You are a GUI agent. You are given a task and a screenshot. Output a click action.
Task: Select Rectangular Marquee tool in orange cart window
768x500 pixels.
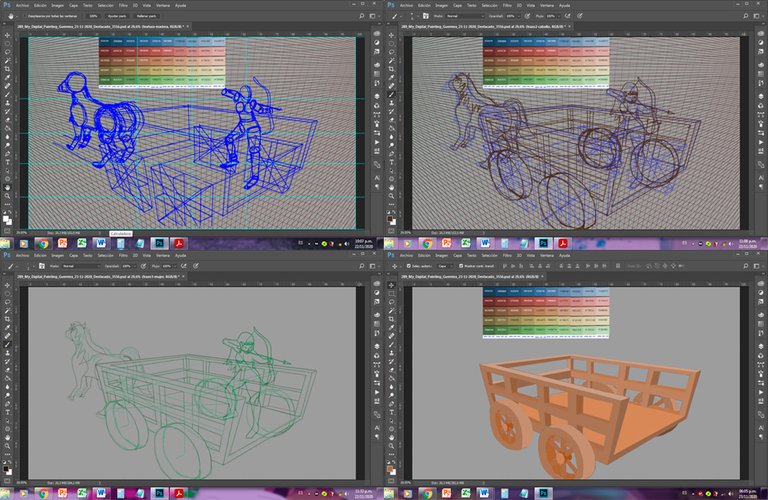[391, 293]
